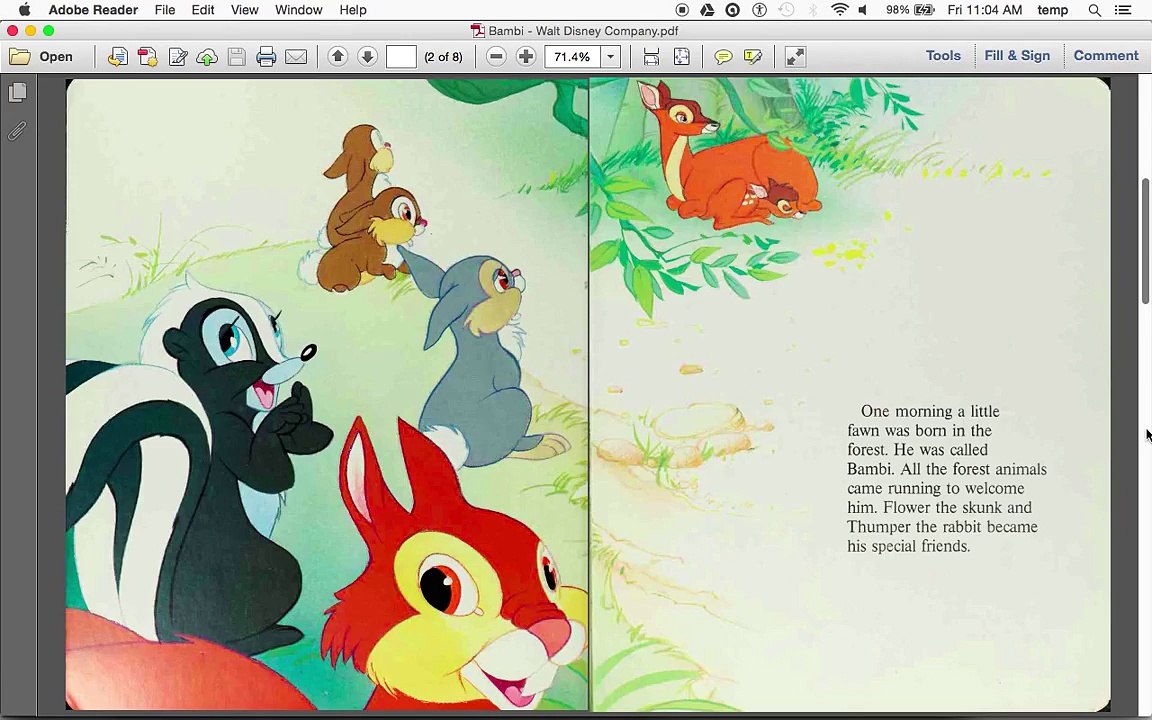Show attachments paperclip panel in sidebar
The image size is (1152, 720).
pyautogui.click(x=18, y=131)
